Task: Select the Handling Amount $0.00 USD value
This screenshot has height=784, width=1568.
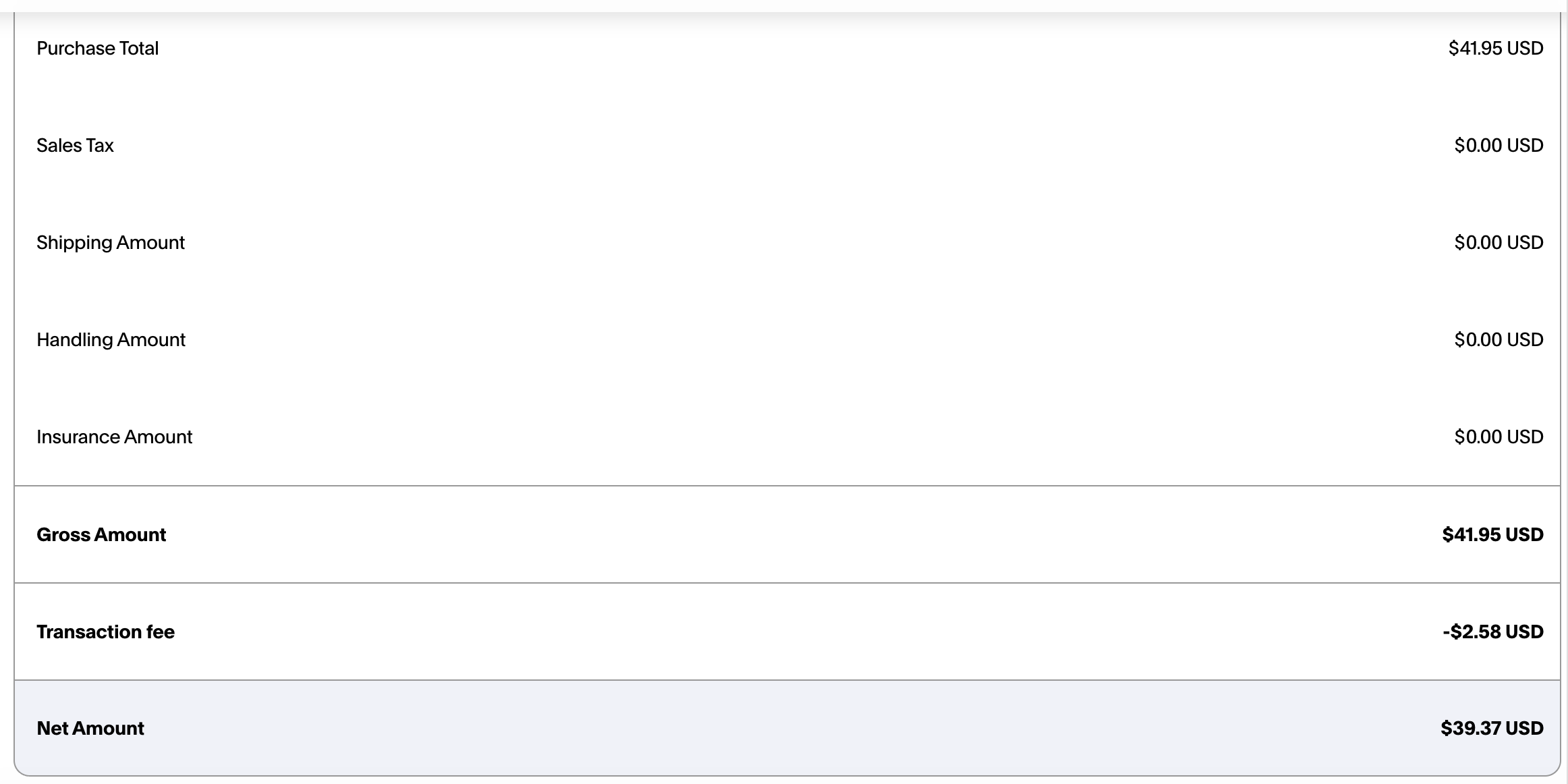Action: click(1499, 340)
